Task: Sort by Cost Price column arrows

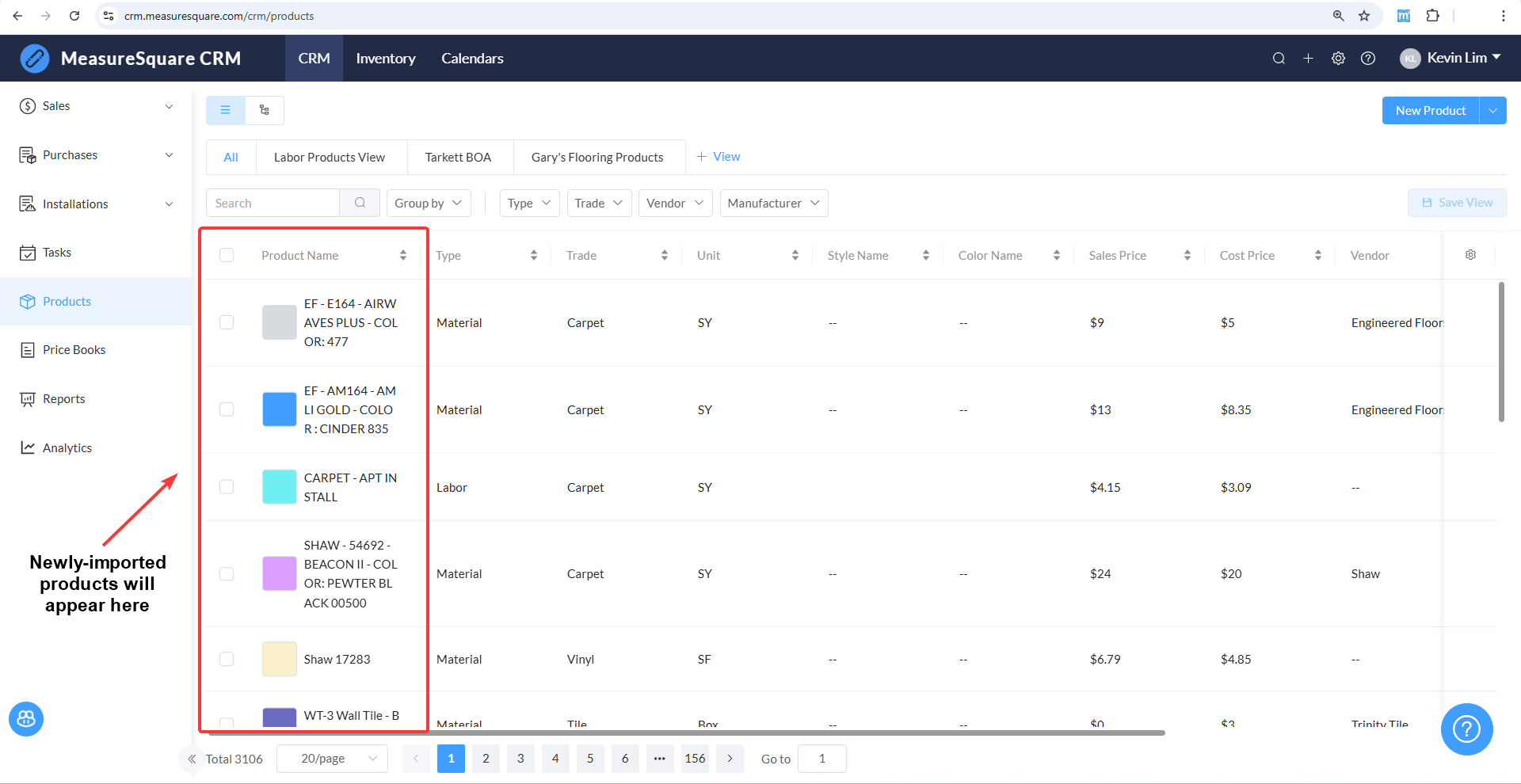Action: [x=1318, y=255]
